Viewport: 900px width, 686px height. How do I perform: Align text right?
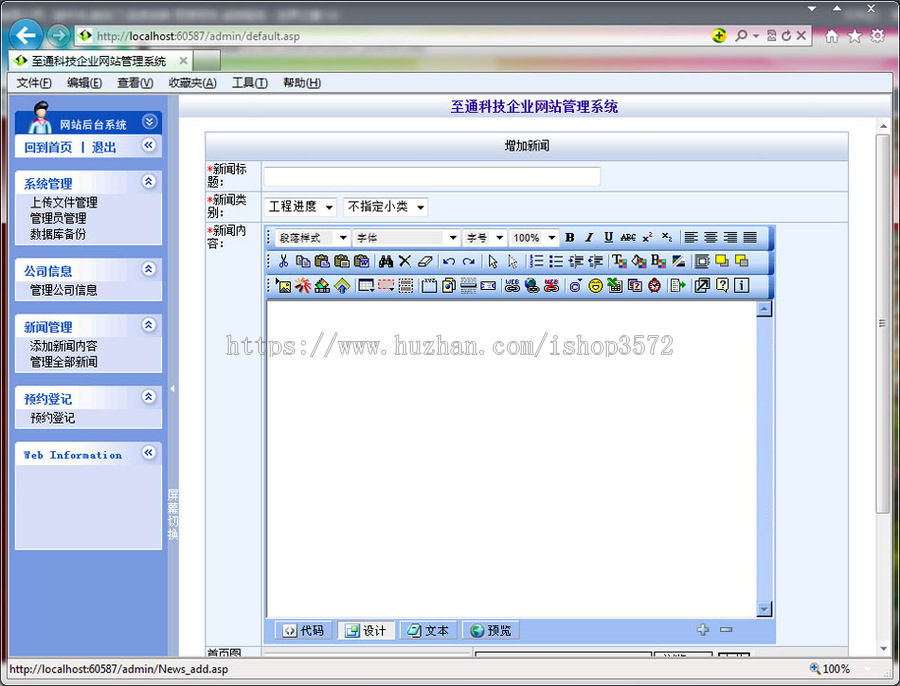point(730,237)
